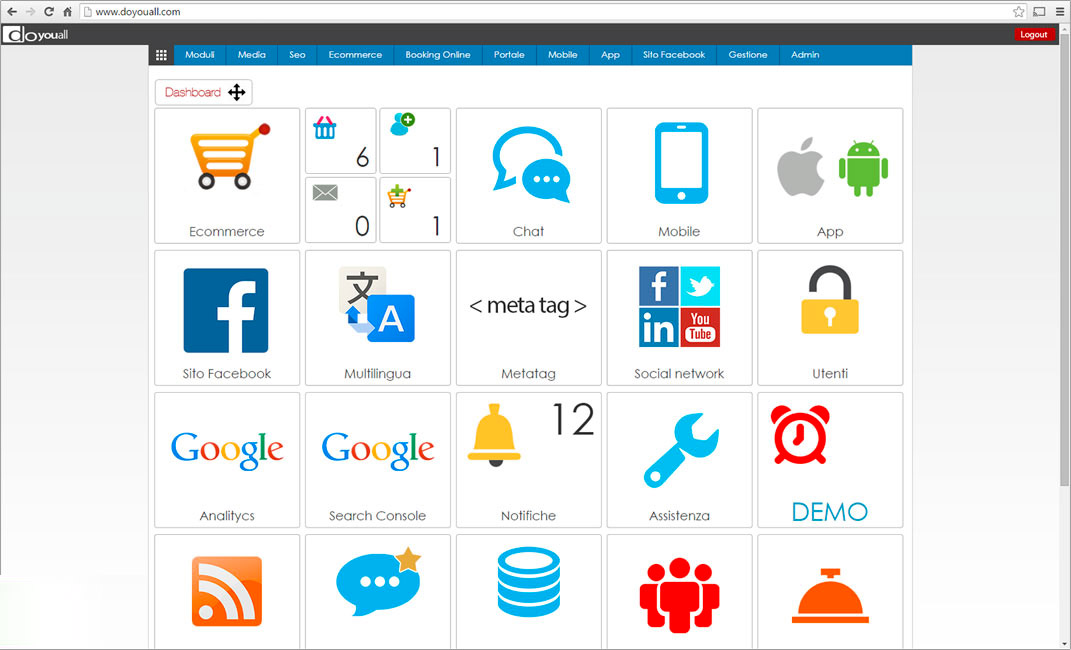Open the Mobile menu in navigation bar
Image resolution: width=1071 pixels, height=650 pixels.
click(x=563, y=55)
